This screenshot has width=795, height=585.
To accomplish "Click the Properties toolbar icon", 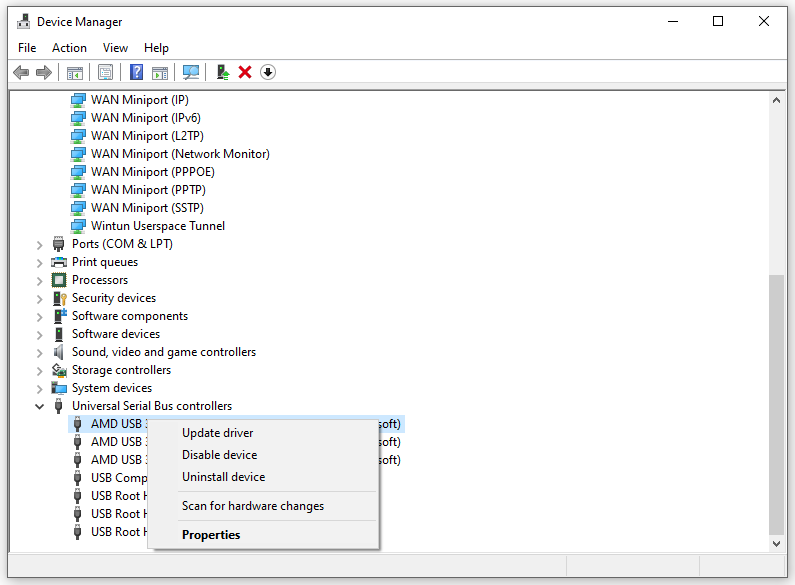I will point(105,72).
